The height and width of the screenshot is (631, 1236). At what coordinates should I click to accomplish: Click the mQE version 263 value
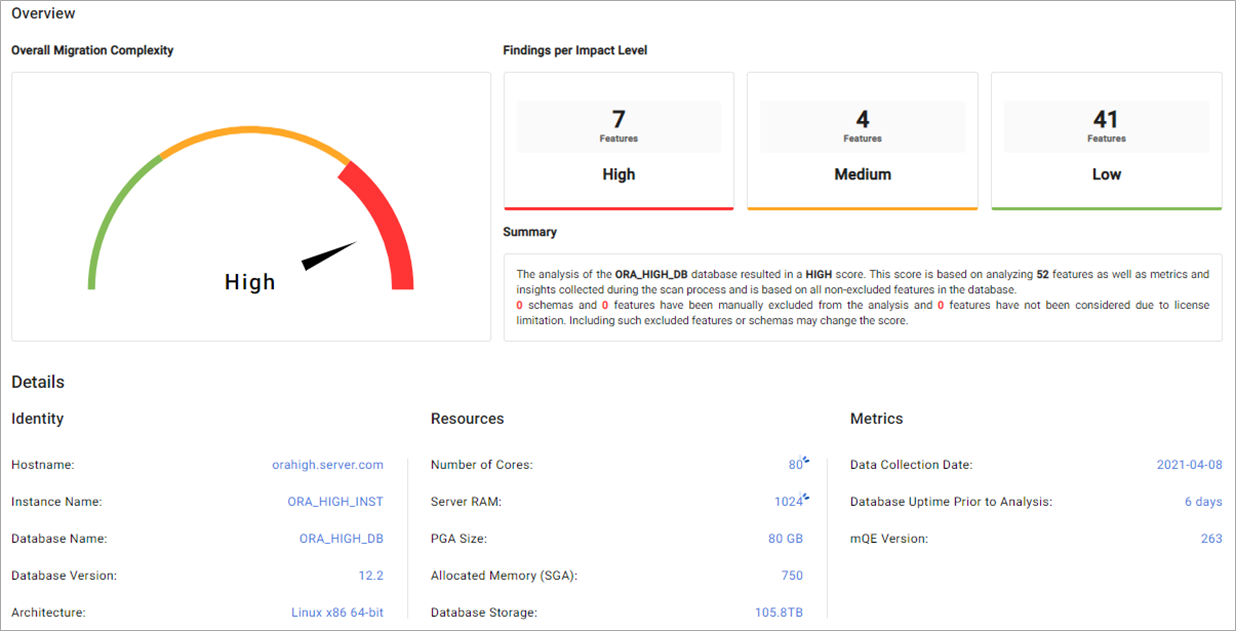tap(1212, 539)
